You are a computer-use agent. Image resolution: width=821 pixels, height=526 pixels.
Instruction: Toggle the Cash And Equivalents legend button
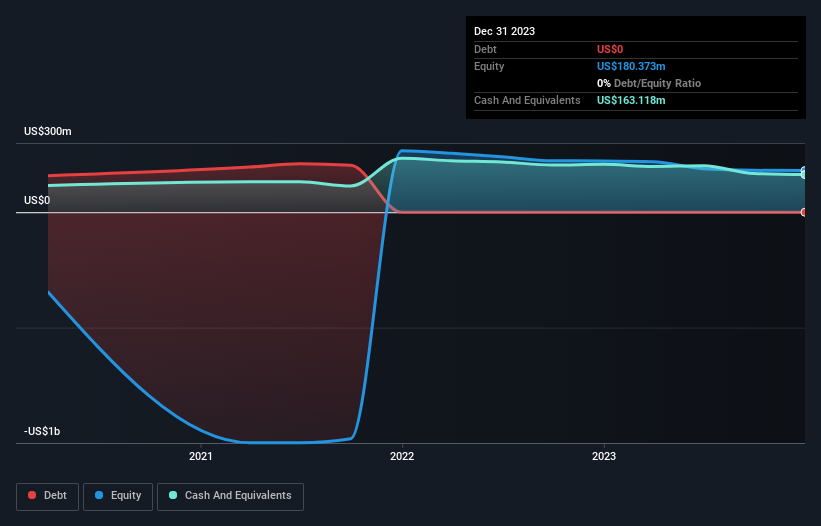(230, 496)
